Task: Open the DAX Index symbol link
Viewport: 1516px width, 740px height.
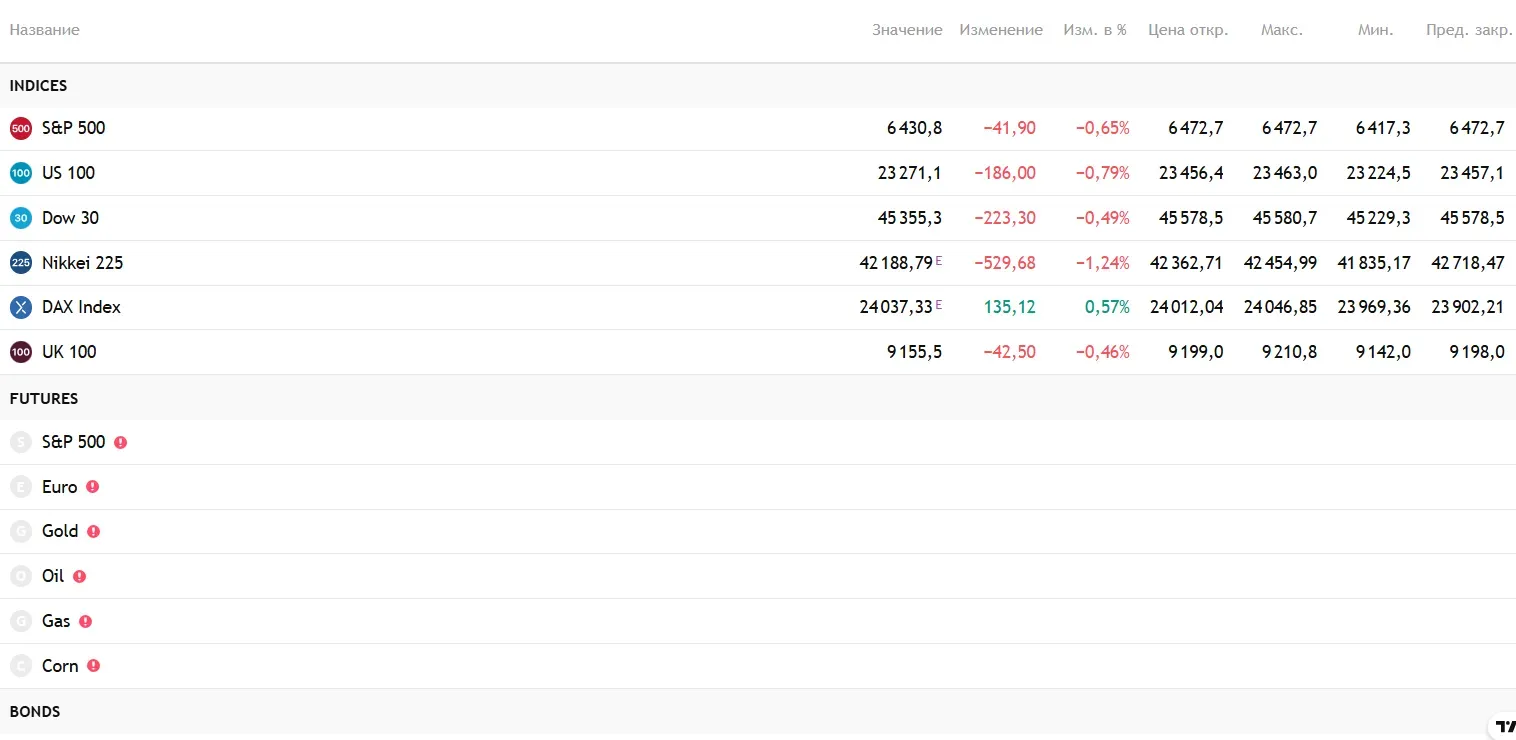Action: (81, 307)
